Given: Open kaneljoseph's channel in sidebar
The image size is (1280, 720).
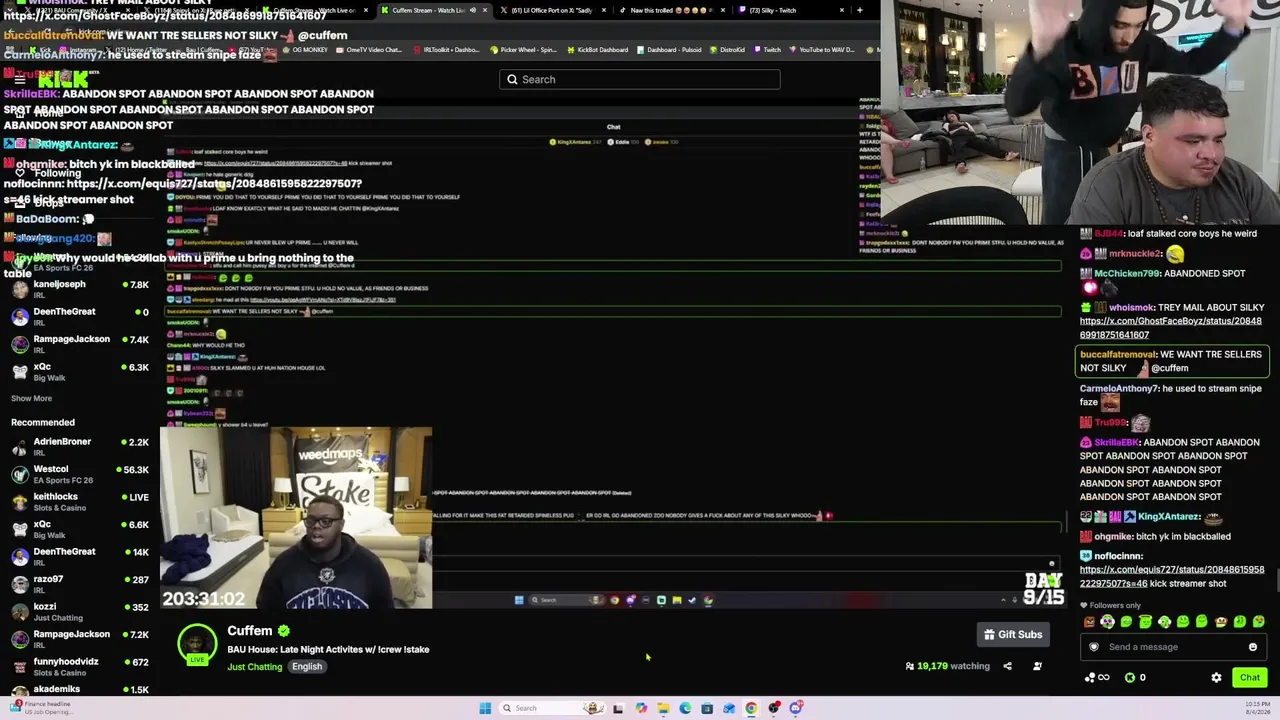Looking at the screenshot, I should (x=80, y=289).
